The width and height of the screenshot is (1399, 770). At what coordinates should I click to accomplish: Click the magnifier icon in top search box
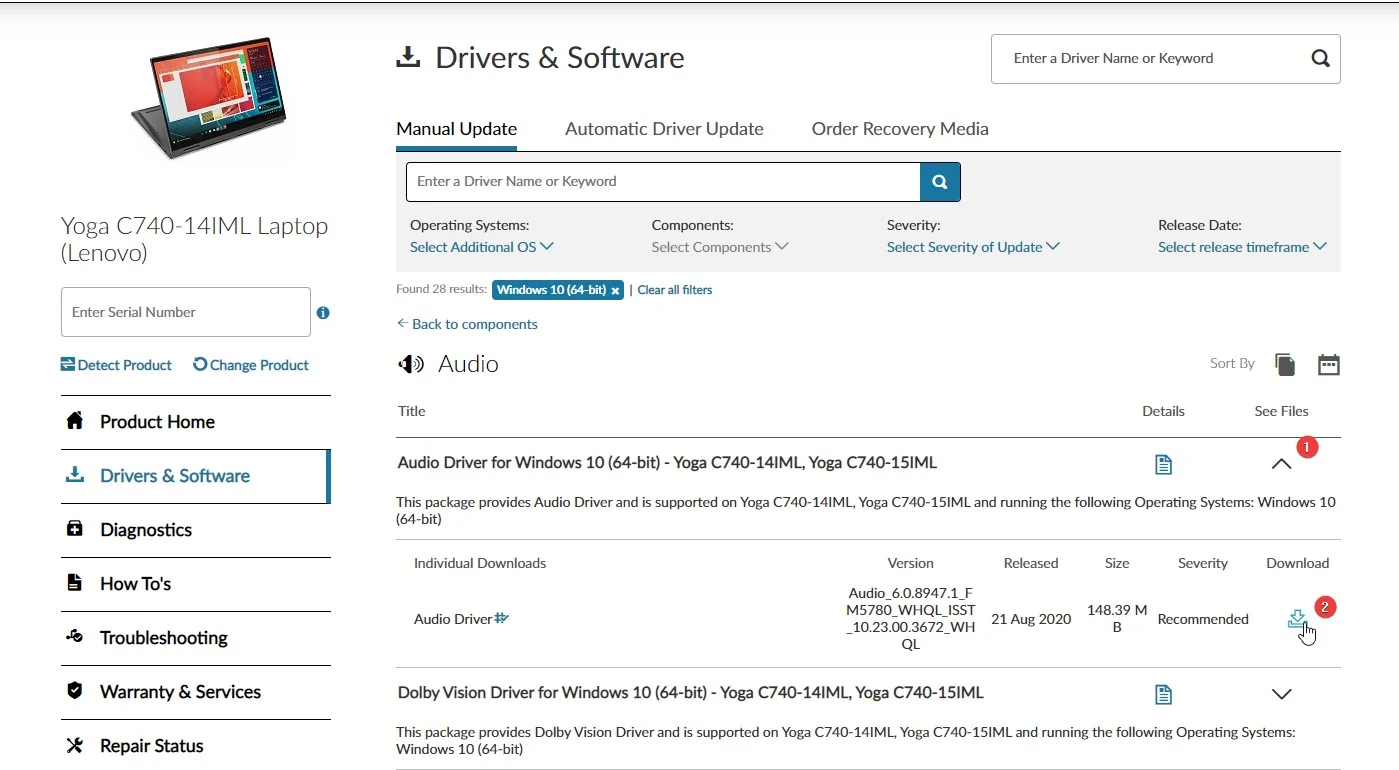pos(1320,58)
